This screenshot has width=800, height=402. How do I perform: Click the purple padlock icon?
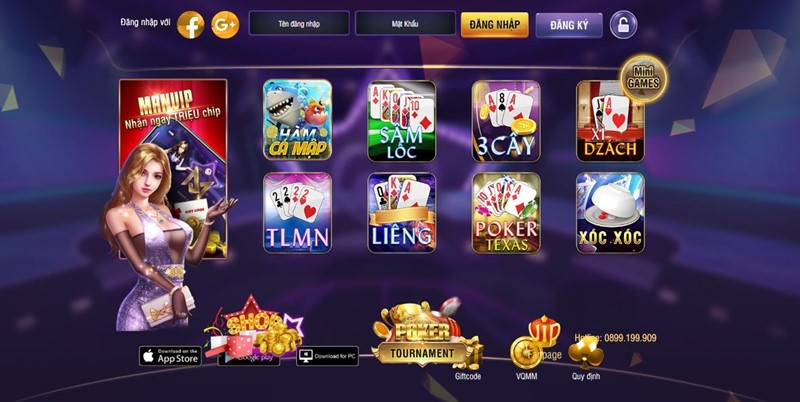tap(623, 24)
